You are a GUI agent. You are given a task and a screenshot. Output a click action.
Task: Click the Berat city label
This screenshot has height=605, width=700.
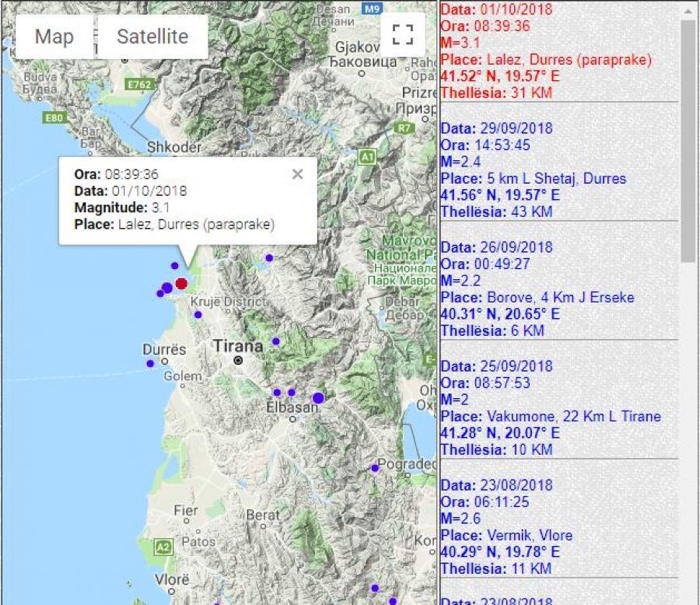pos(263,515)
